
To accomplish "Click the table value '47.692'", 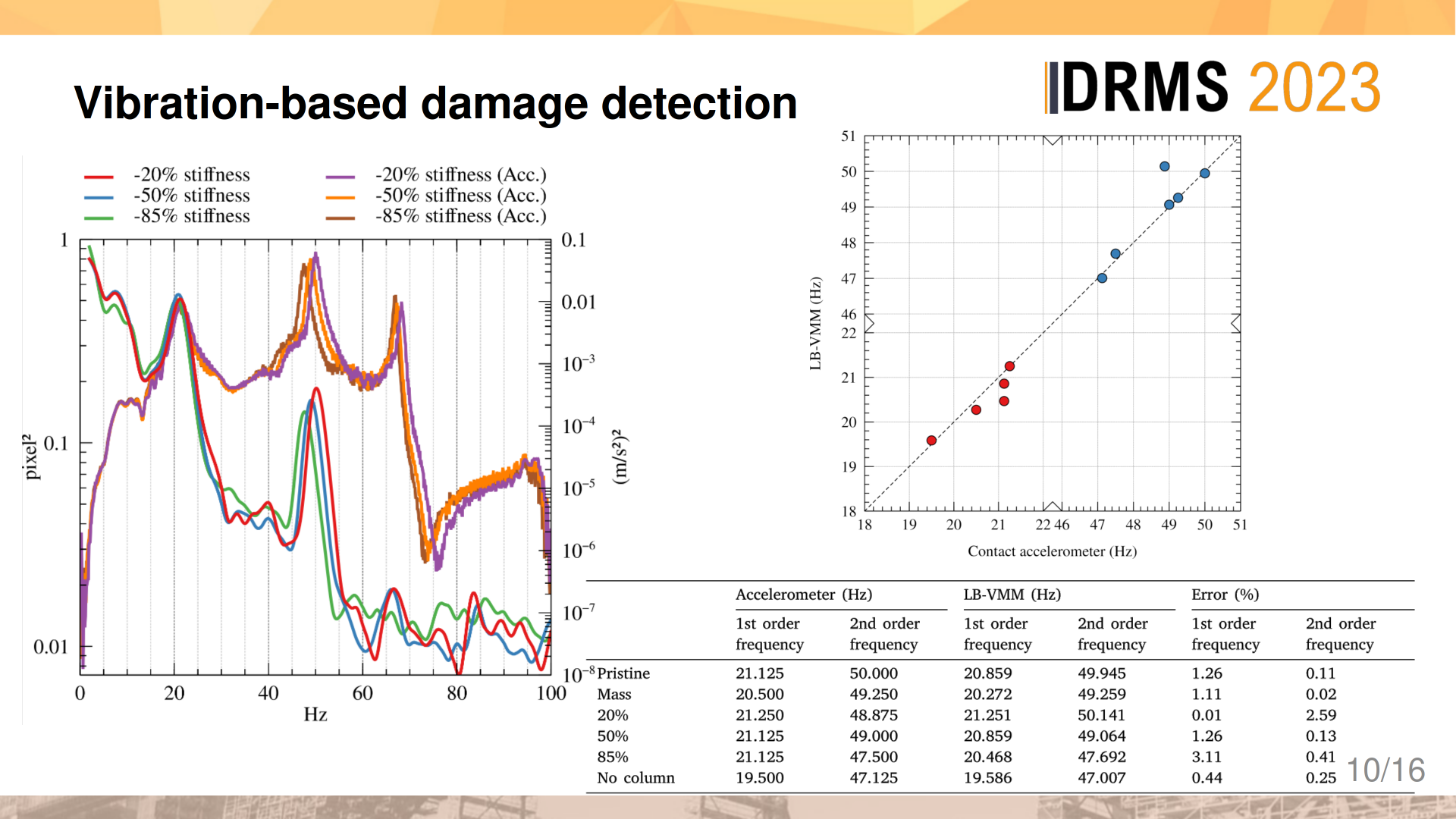I will coord(1102,757).
